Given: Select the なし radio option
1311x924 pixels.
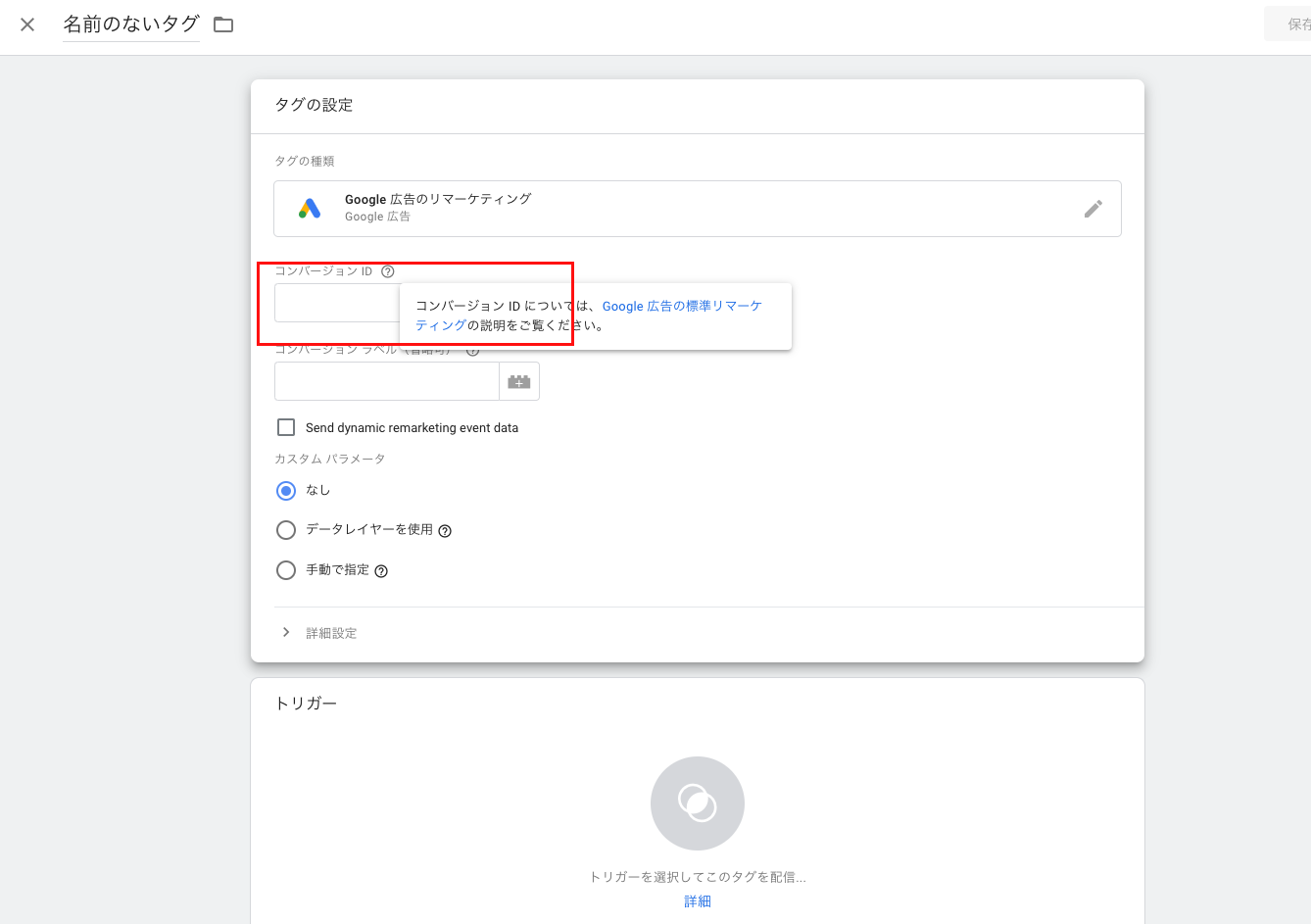Looking at the screenshot, I should pos(286,491).
